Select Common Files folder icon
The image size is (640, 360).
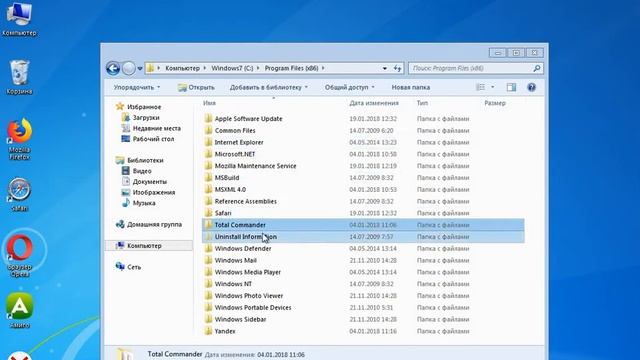click(x=208, y=130)
